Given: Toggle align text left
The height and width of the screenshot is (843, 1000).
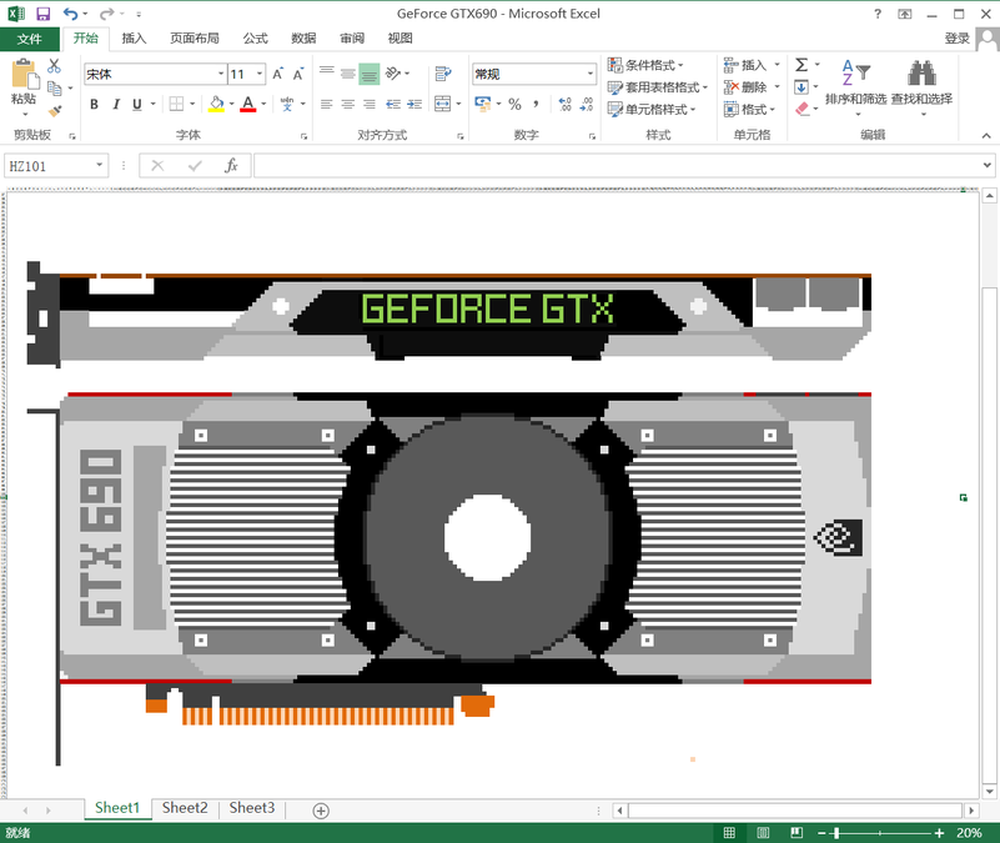Looking at the screenshot, I should click(327, 104).
